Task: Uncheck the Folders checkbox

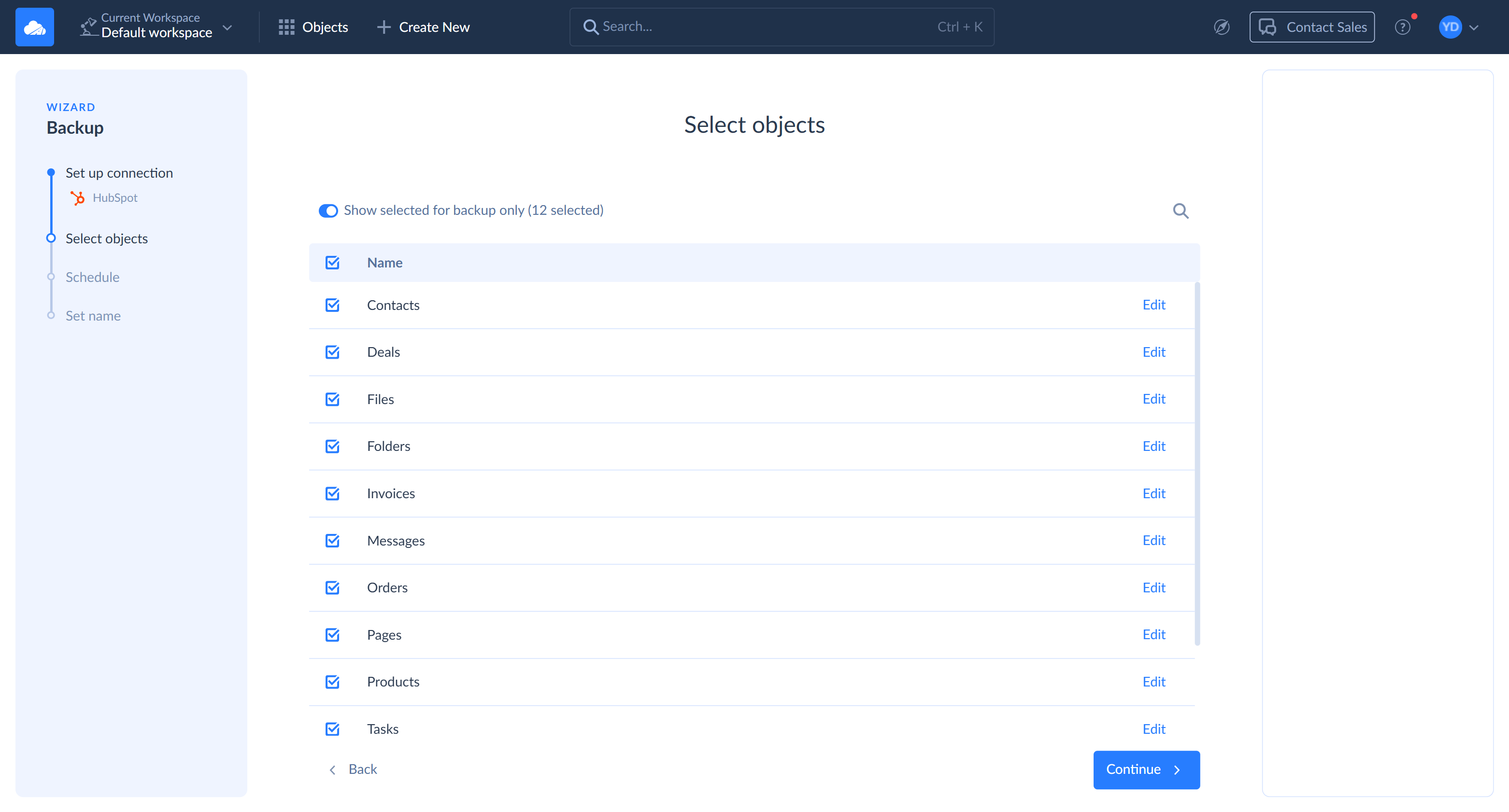Action: (x=332, y=446)
